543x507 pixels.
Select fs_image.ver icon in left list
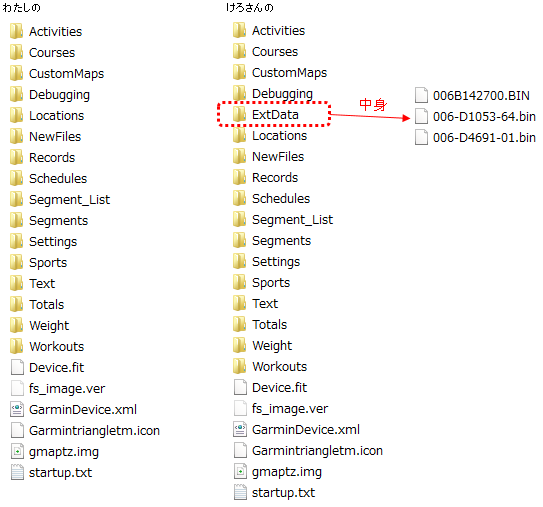tap(17, 389)
